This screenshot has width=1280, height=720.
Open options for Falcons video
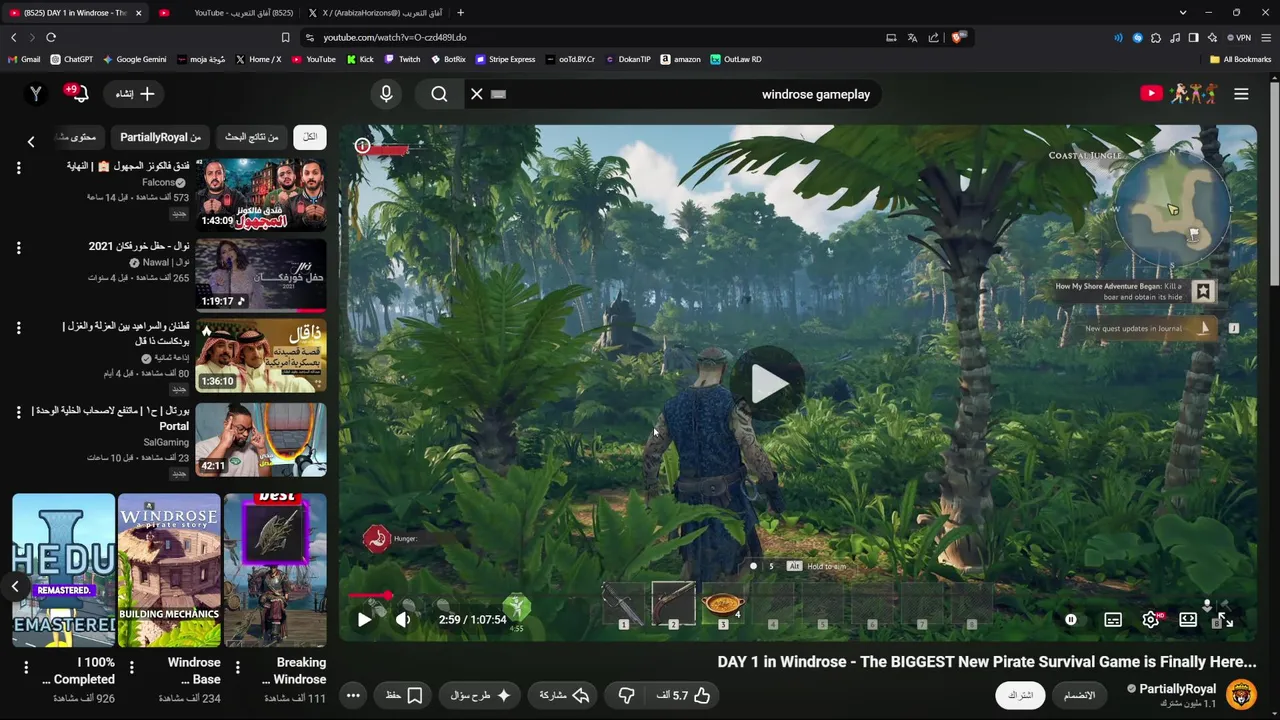coord(18,168)
